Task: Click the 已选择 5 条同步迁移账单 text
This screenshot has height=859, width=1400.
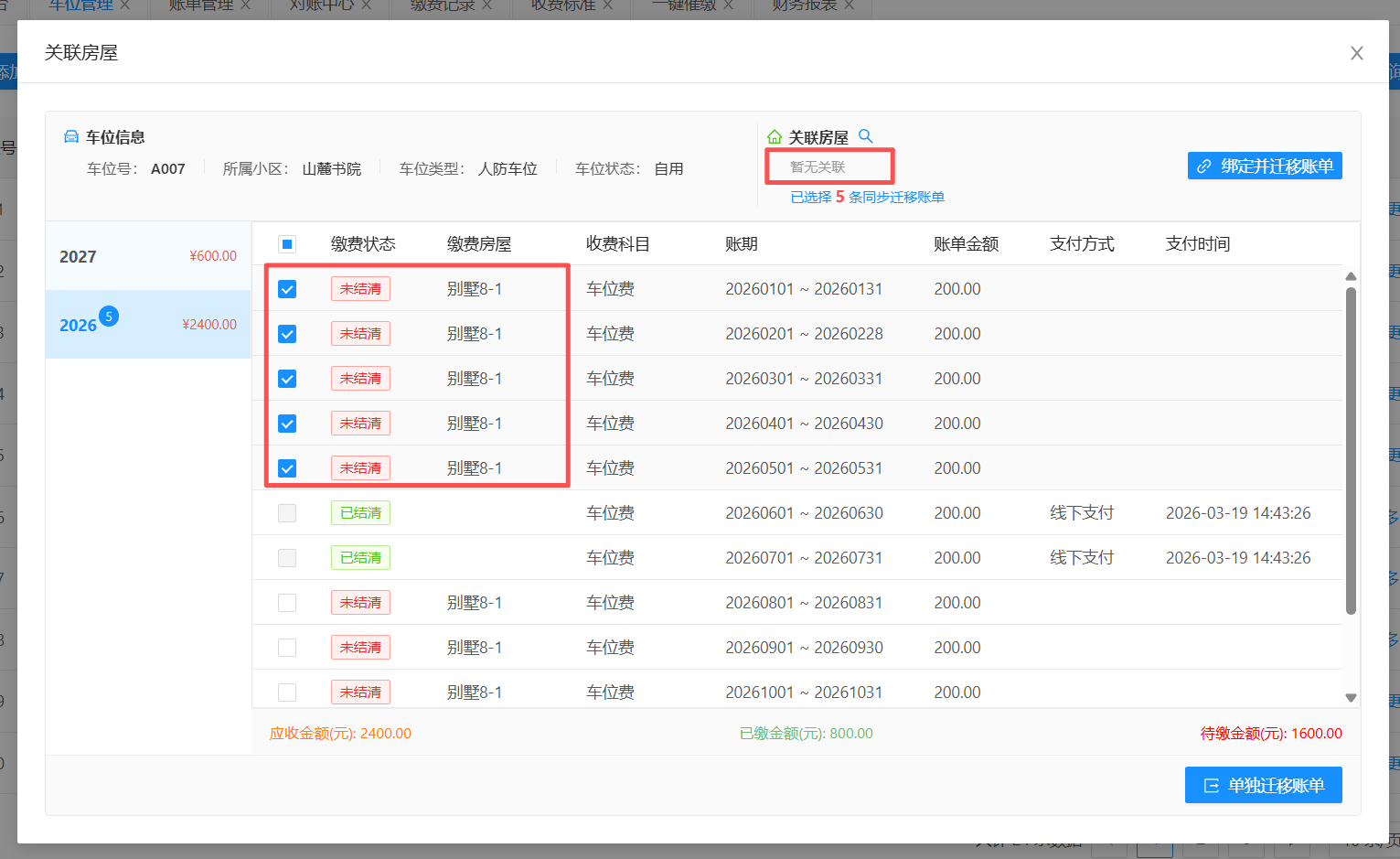Action: pyautogui.click(x=867, y=197)
